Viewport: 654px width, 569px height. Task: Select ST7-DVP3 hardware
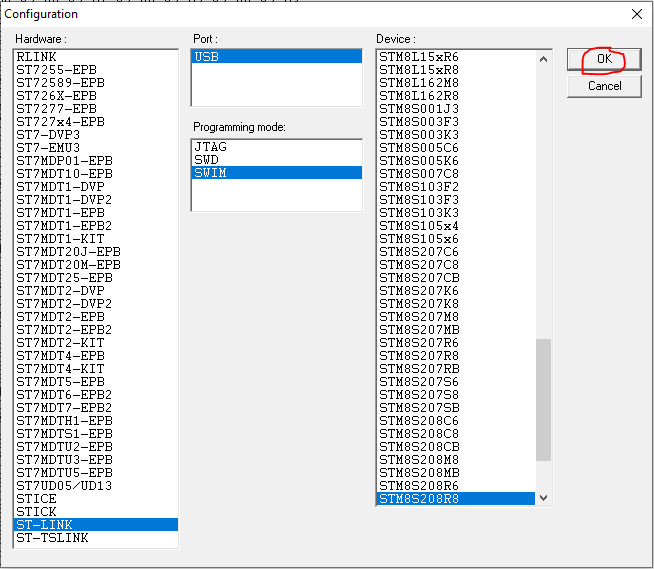(x=96, y=135)
